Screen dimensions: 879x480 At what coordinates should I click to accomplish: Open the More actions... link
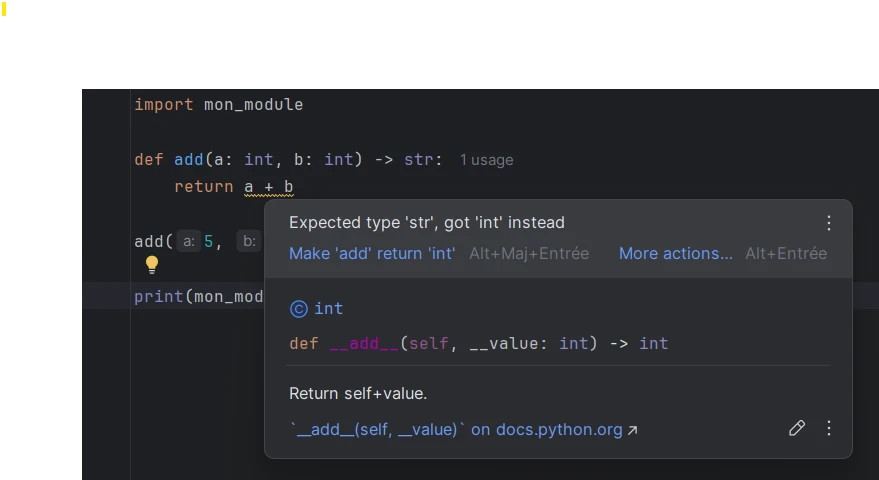coord(675,254)
